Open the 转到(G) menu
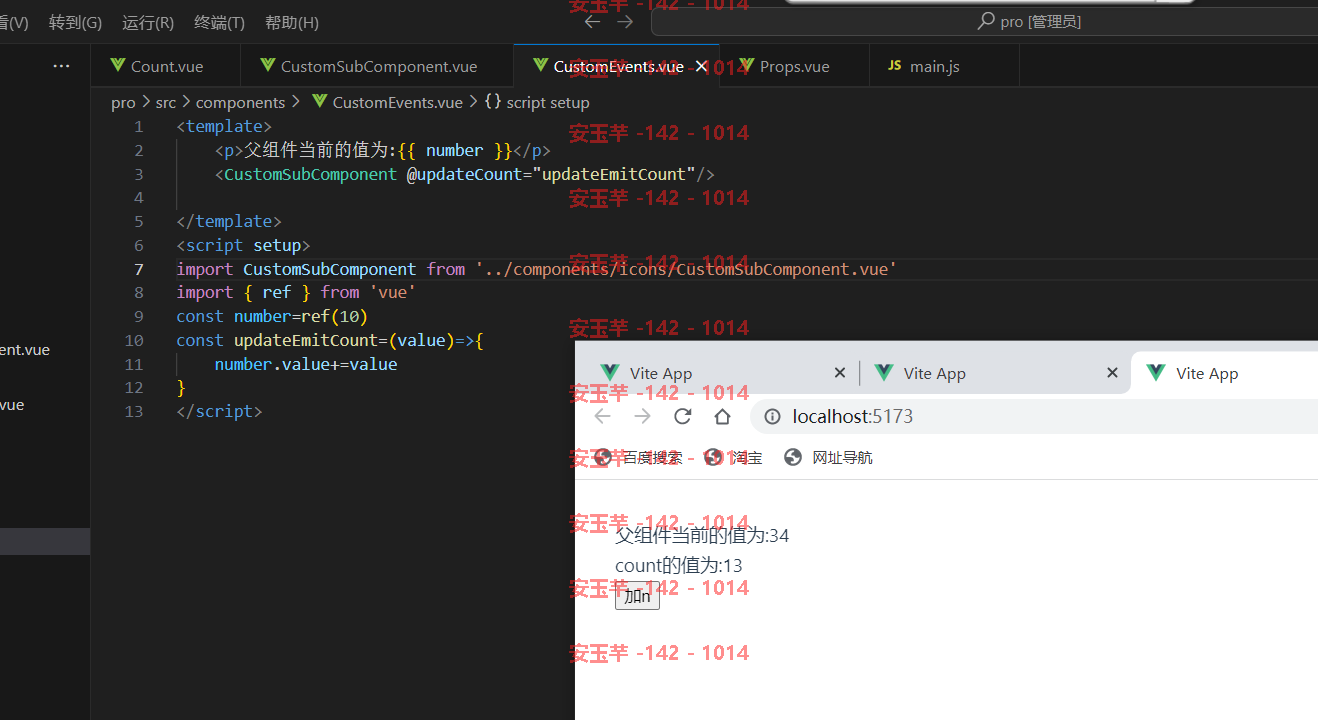This screenshot has width=1318, height=720. (75, 22)
